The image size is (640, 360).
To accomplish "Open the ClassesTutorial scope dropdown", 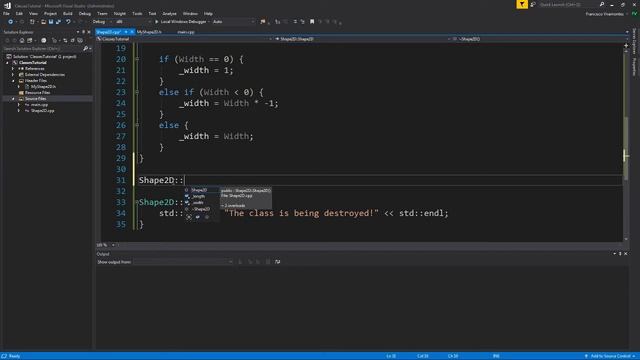I will [184, 39].
